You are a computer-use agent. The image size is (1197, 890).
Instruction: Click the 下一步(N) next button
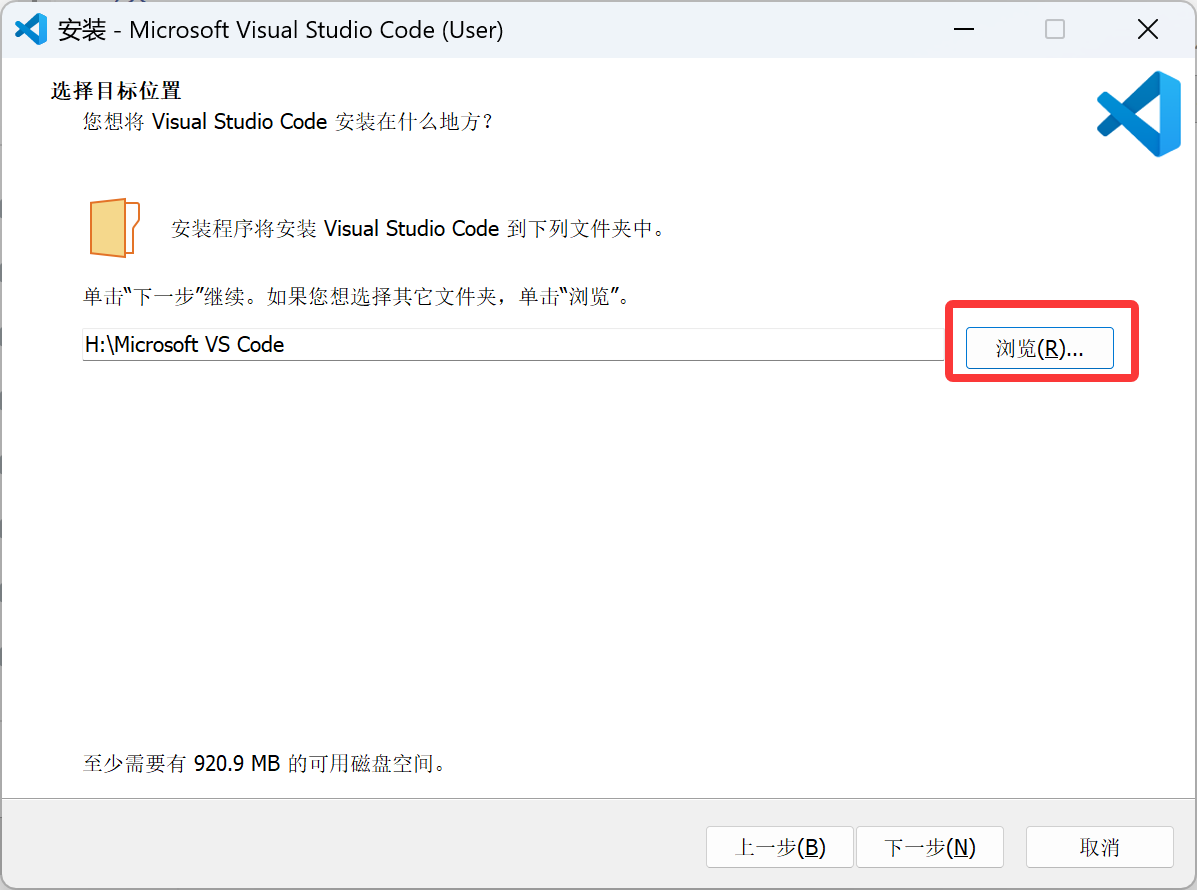tap(930, 847)
